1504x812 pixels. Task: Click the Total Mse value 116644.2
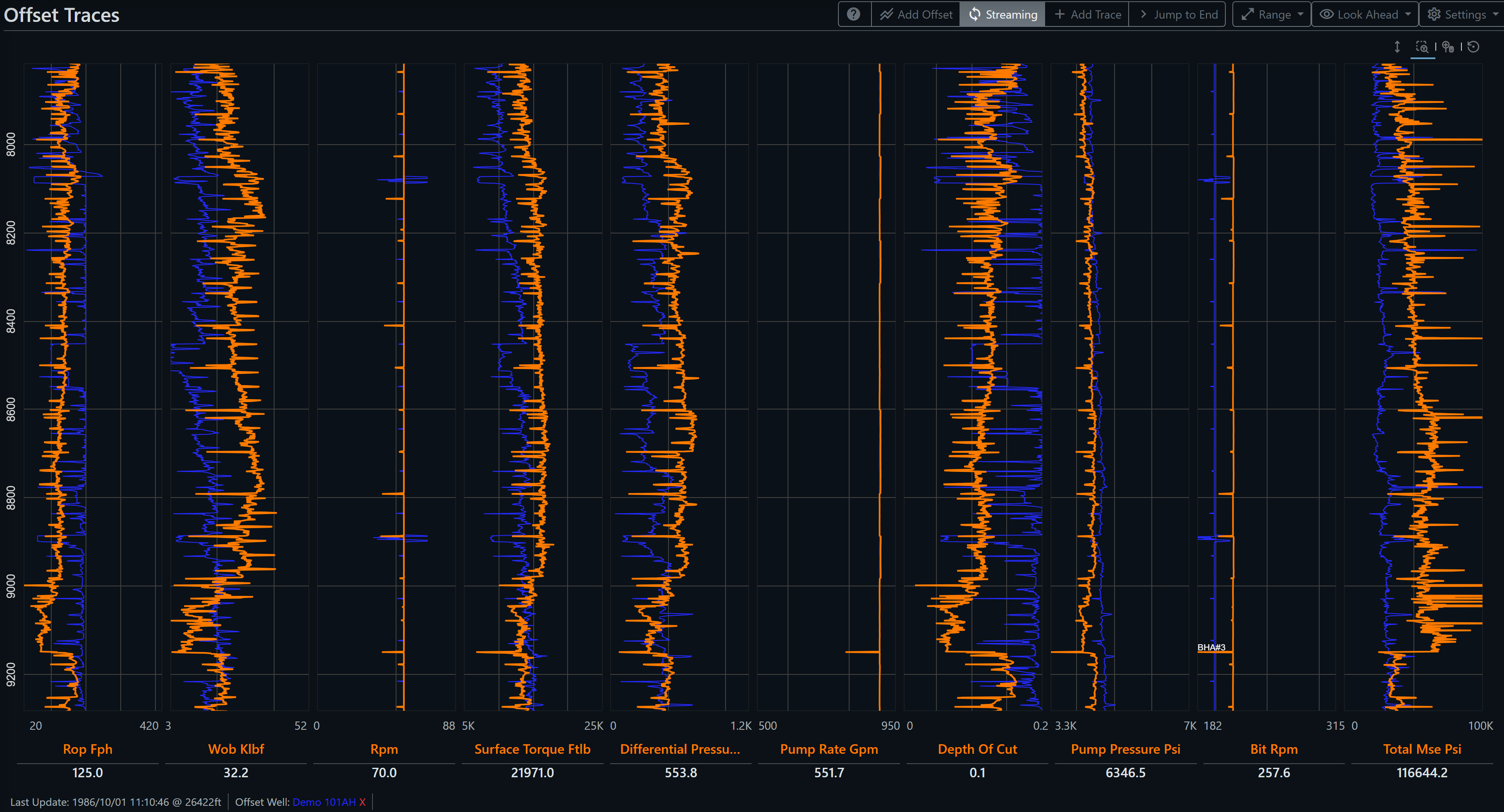[x=1422, y=773]
